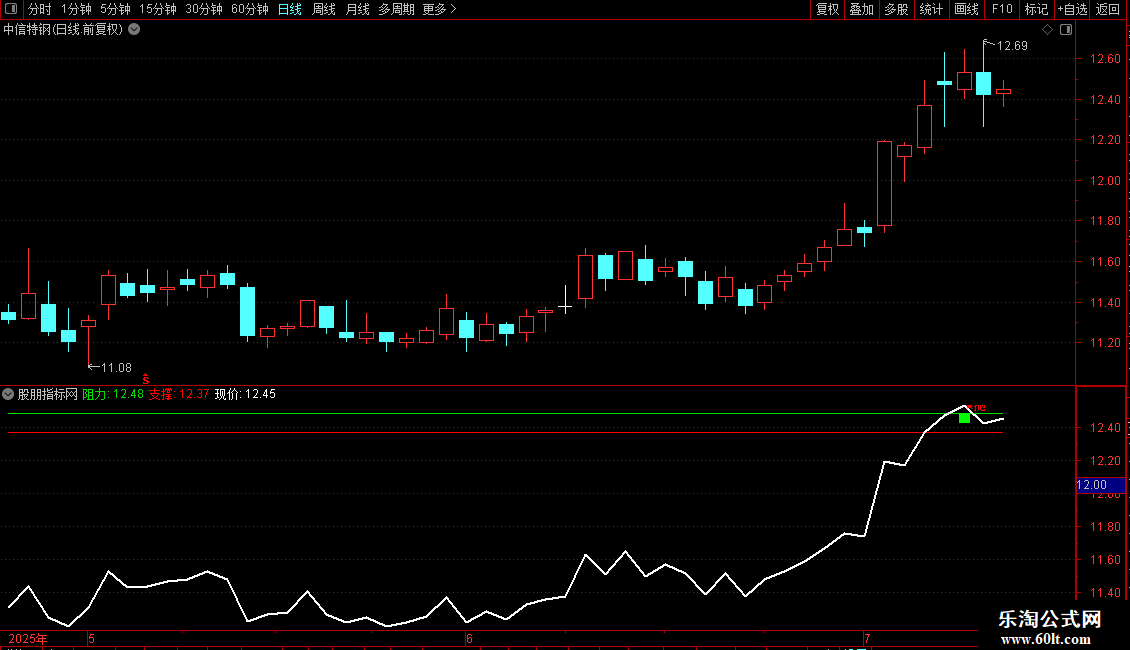1130x650 pixels.
Task: Switch to 周线 weekly chart
Action: 324,9
